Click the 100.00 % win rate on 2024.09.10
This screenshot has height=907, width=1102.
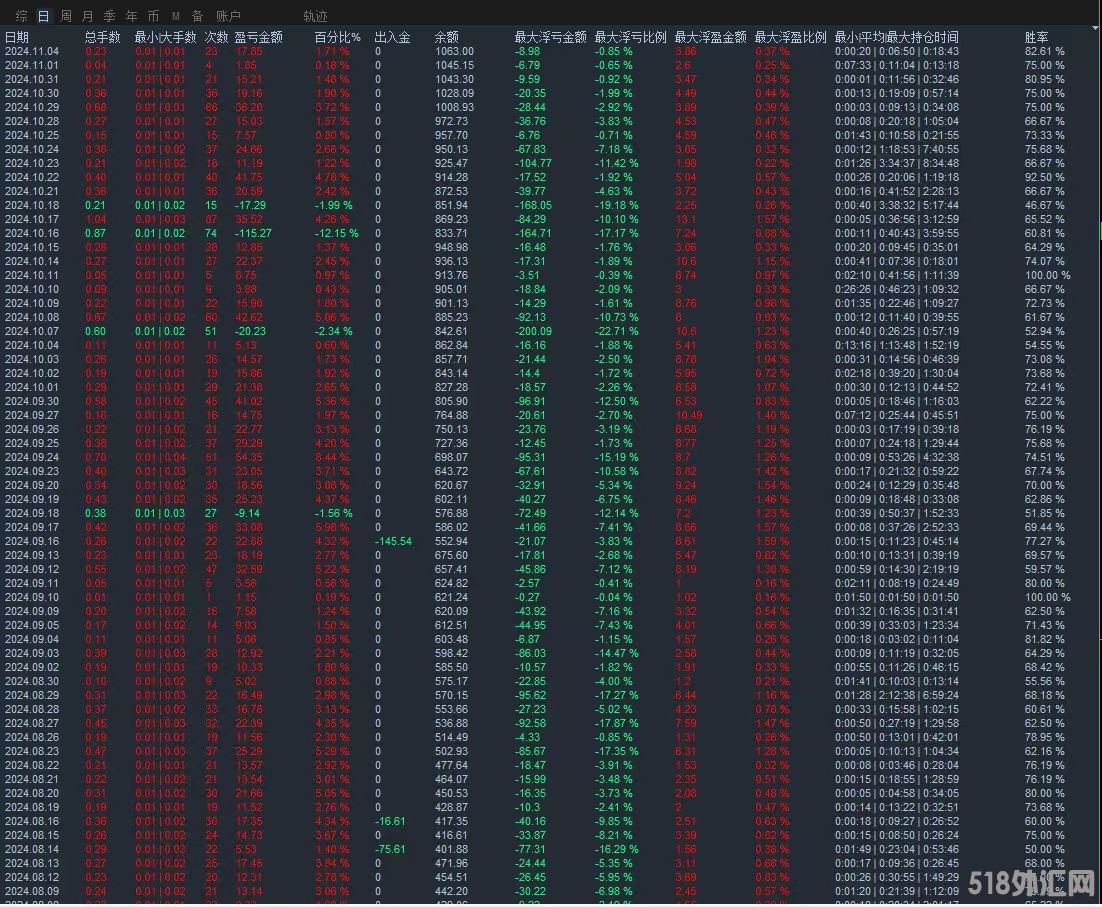1047,597
